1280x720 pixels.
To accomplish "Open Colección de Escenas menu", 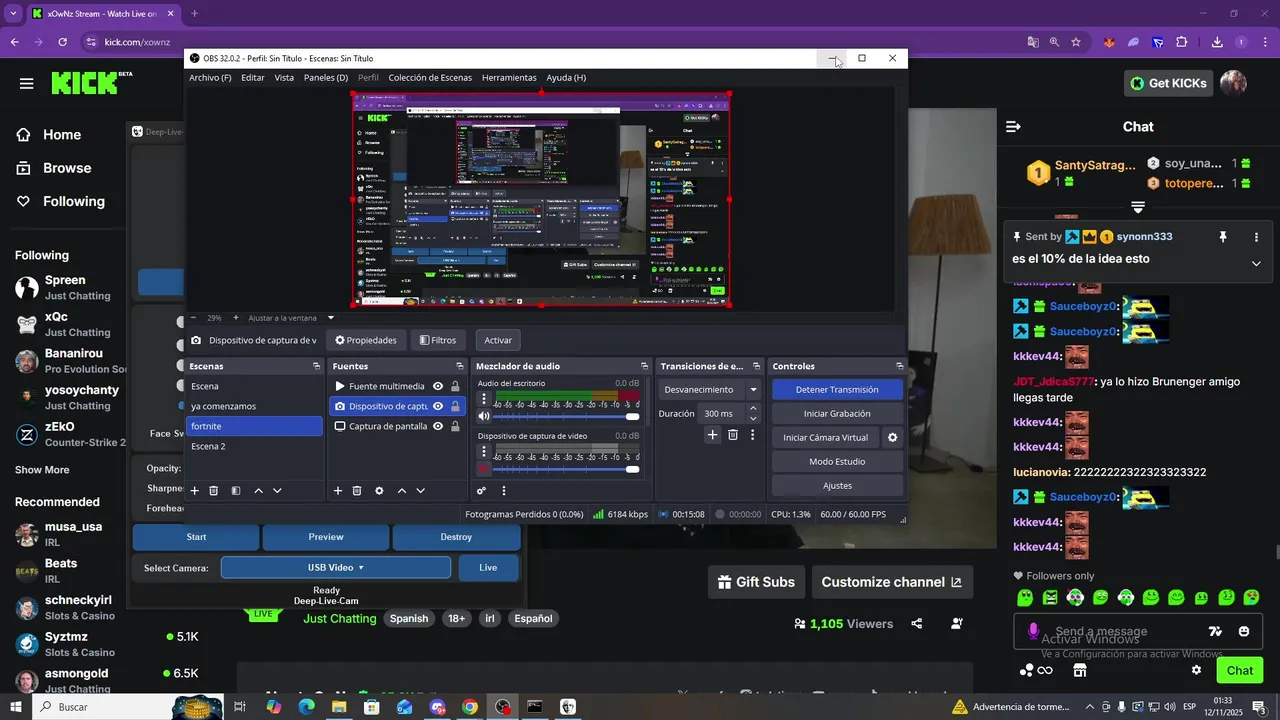I will point(430,77).
